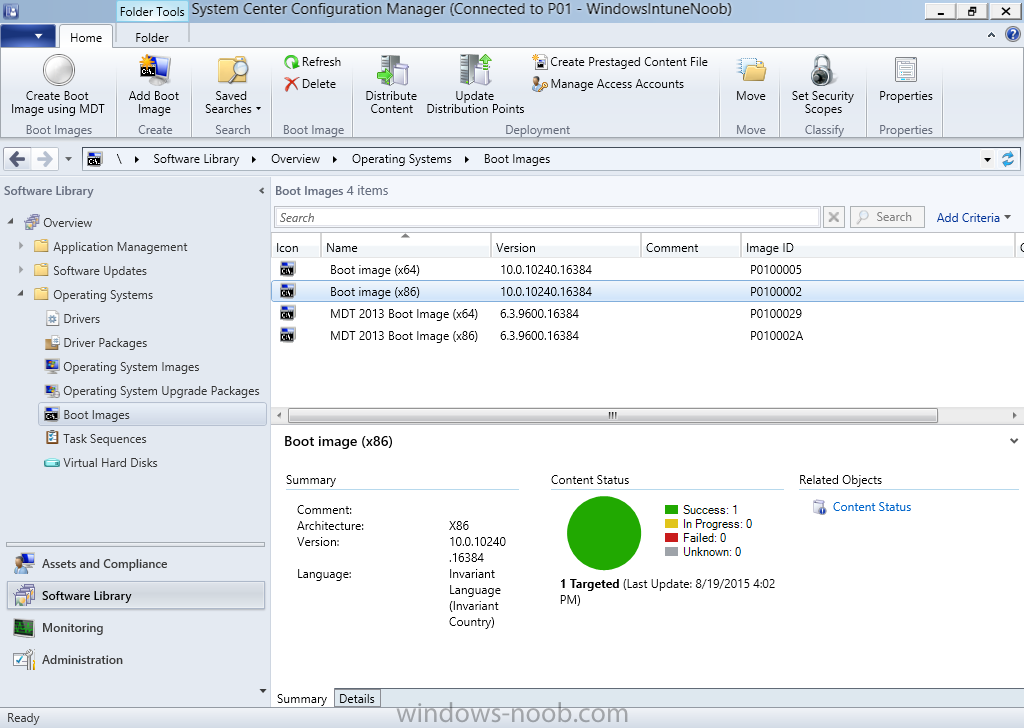Viewport: 1024px width, 728px height.
Task: Select Drivers in the tree
Action: click(73, 319)
